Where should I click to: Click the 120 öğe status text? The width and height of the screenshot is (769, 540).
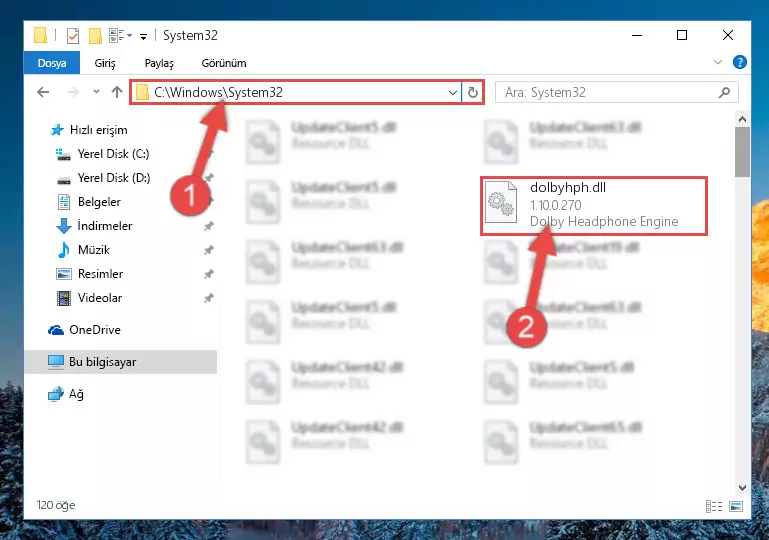[x=56, y=505]
